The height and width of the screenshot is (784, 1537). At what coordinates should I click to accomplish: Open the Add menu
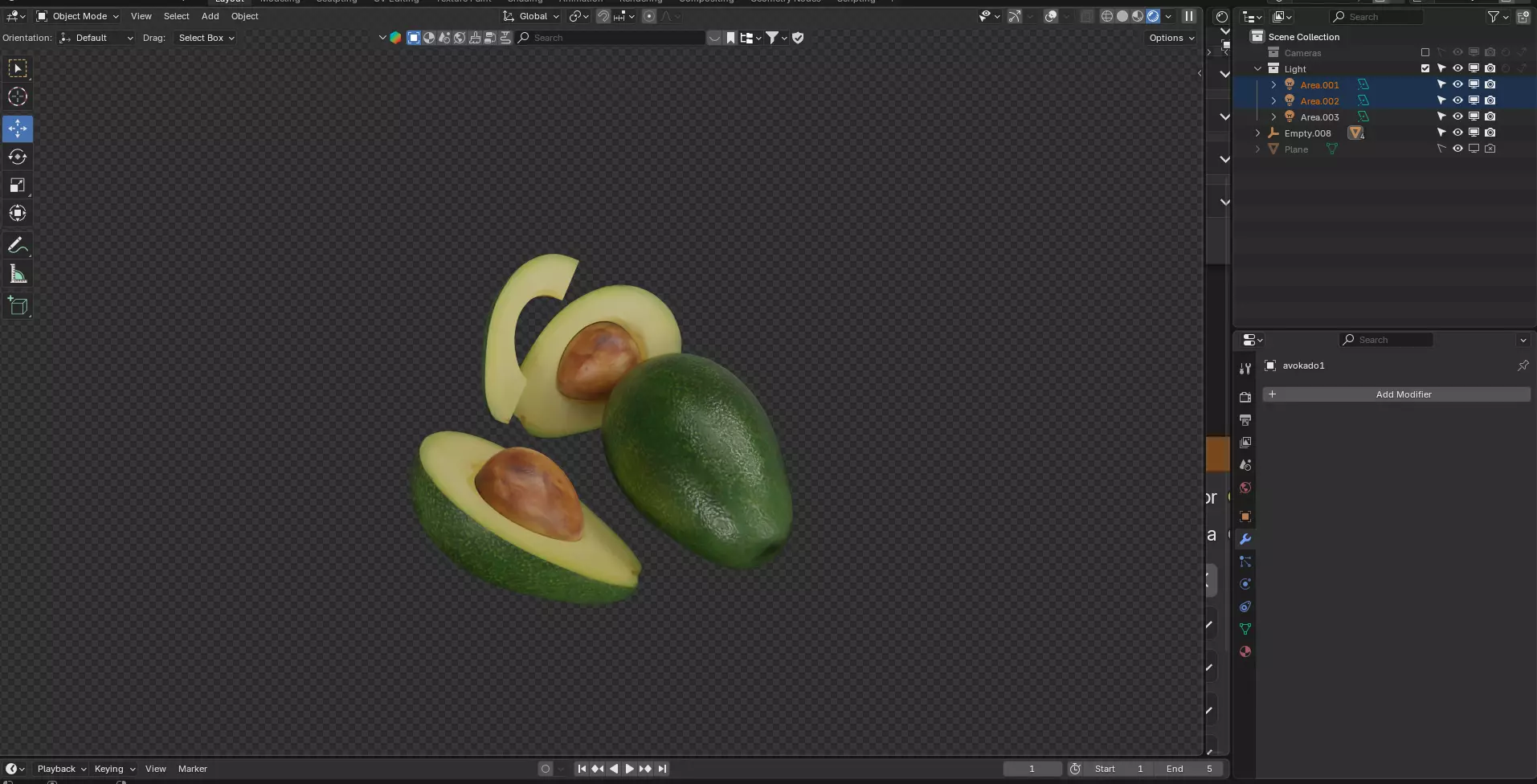(210, 16)
